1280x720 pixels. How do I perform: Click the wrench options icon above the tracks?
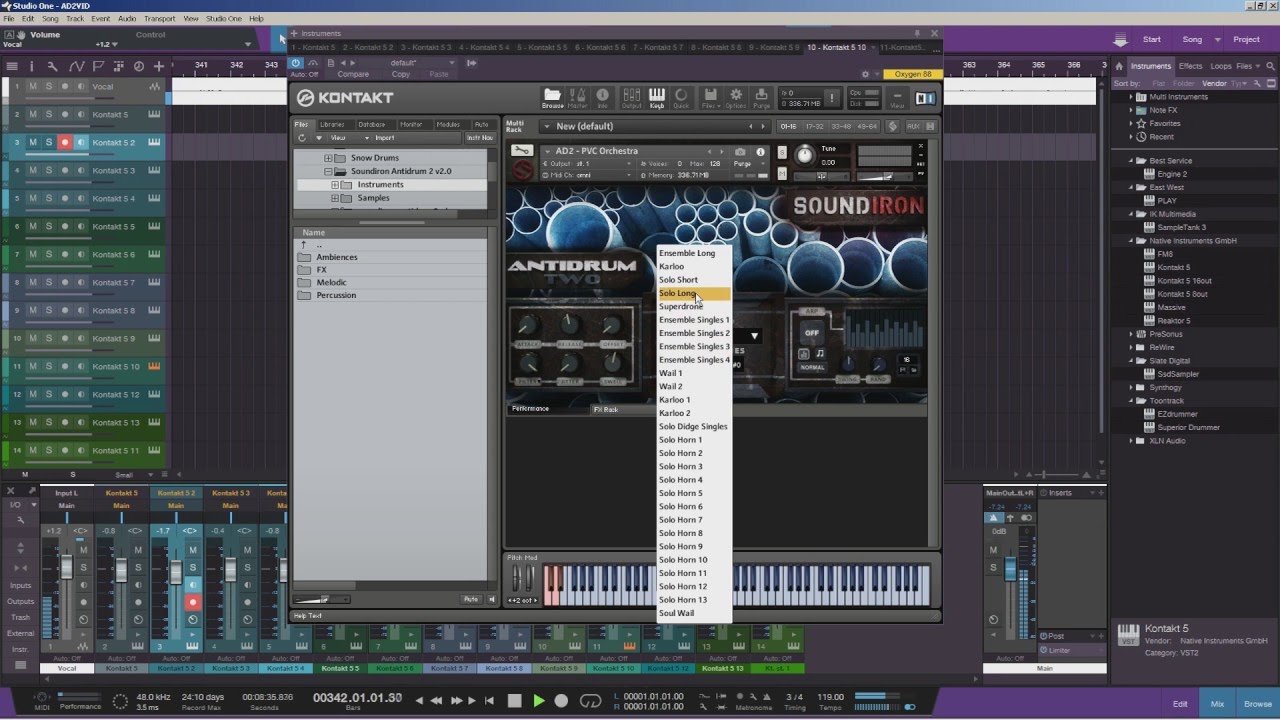coord(53,66)
